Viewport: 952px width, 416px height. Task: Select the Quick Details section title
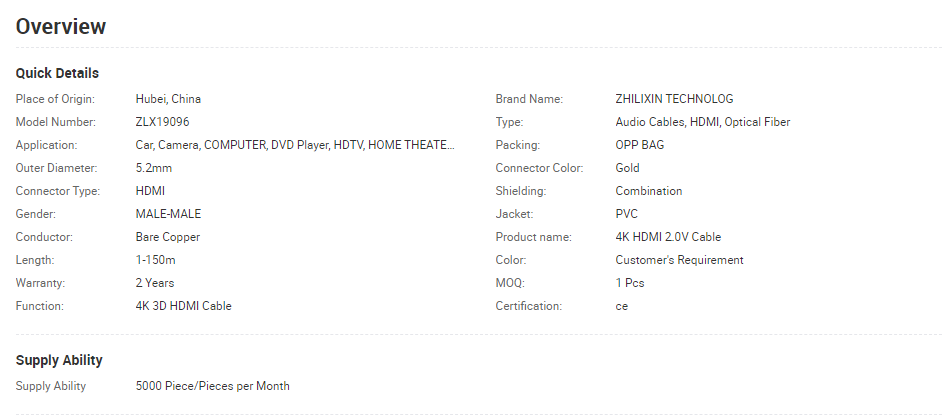point(57,73)
